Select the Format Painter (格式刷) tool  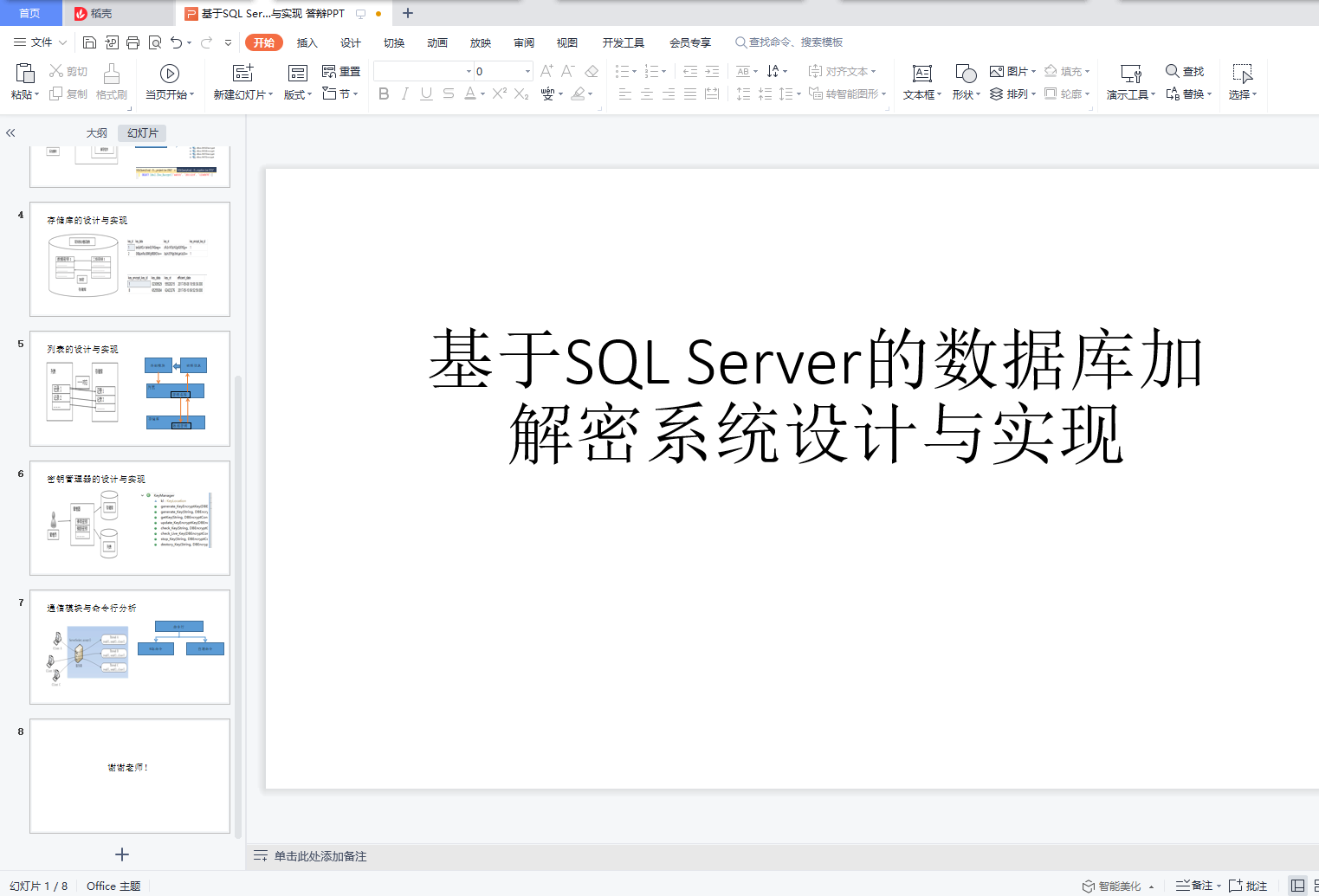point(112,82)
